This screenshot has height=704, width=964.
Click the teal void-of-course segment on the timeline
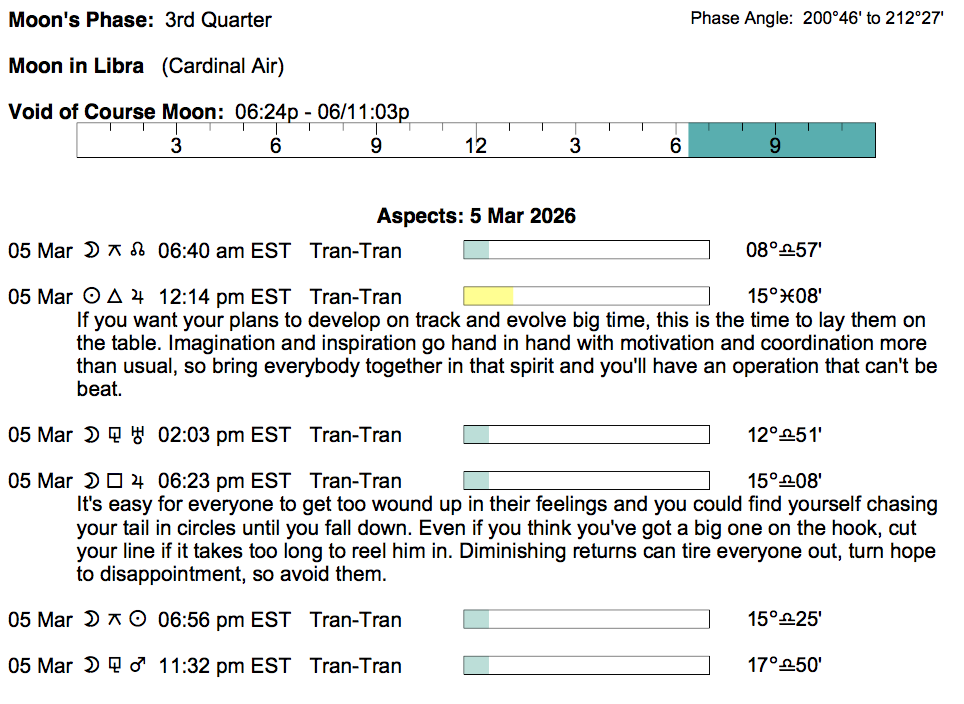[782, 141]
